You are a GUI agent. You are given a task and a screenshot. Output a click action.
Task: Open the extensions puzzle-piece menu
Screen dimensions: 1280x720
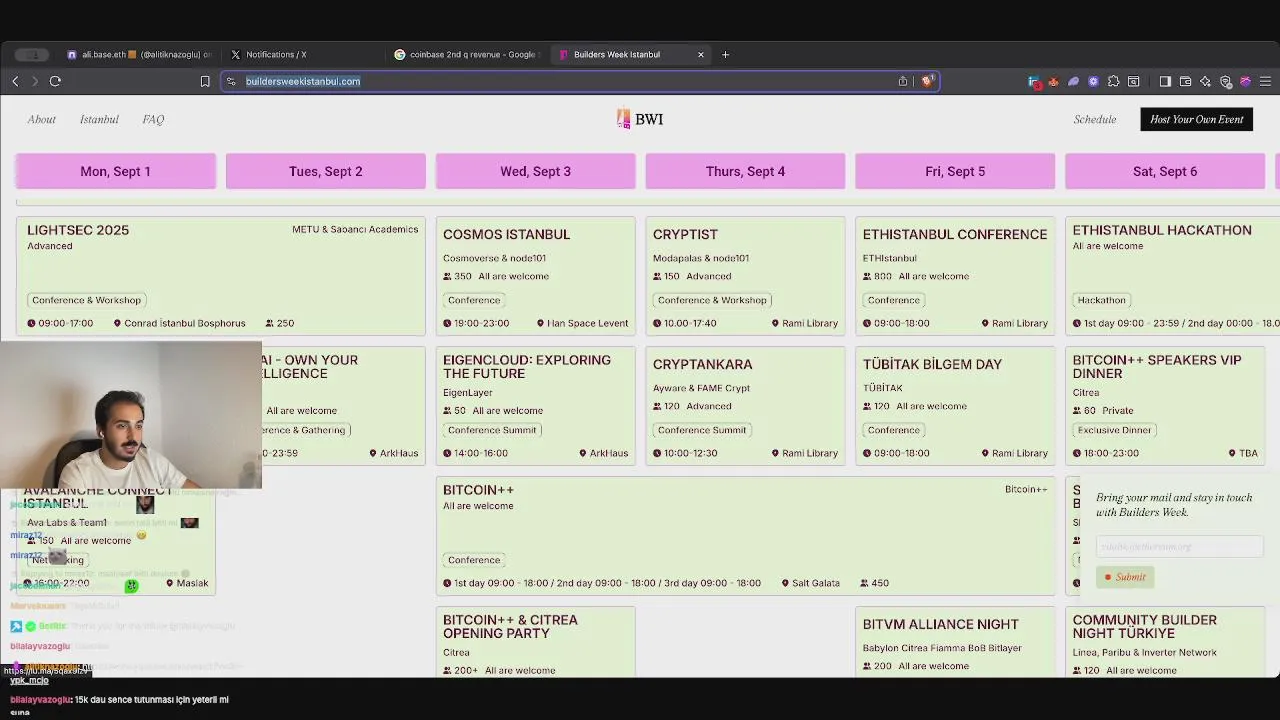[x=1113, y=81]
